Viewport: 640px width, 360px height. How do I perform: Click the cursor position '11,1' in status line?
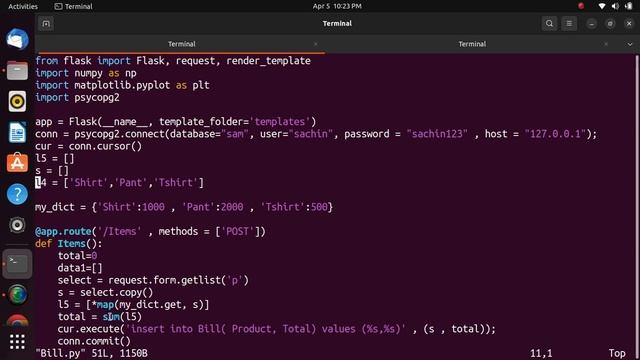541,353
